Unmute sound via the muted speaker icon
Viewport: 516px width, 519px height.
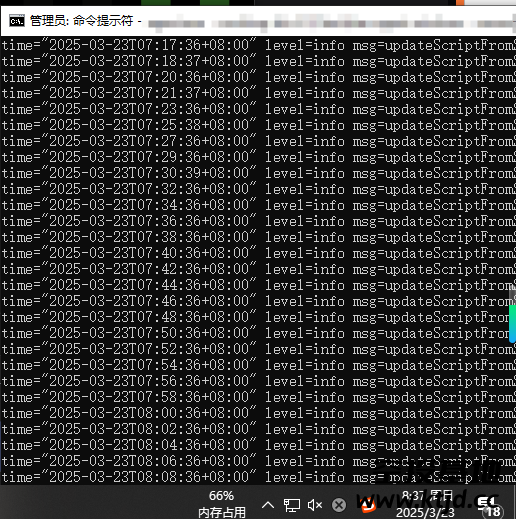pos(315,505)
